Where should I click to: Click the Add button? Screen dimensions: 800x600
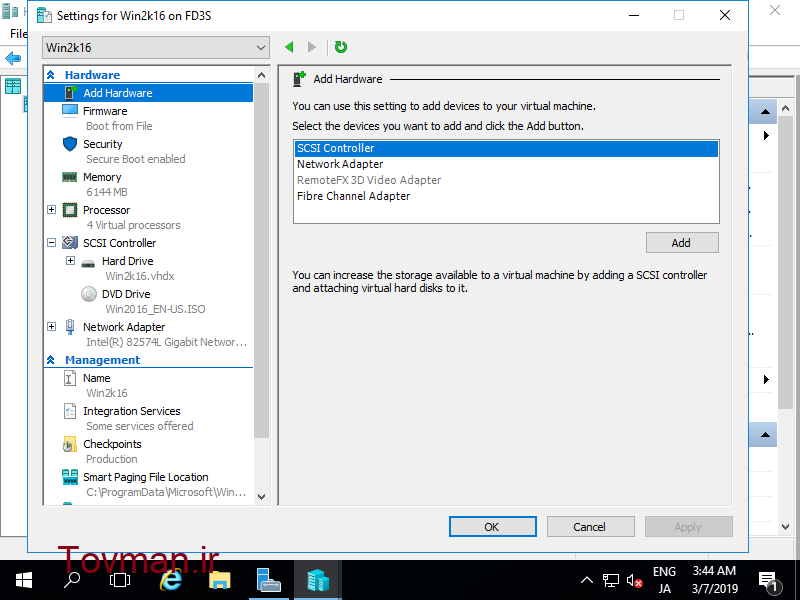coord(682,243)
